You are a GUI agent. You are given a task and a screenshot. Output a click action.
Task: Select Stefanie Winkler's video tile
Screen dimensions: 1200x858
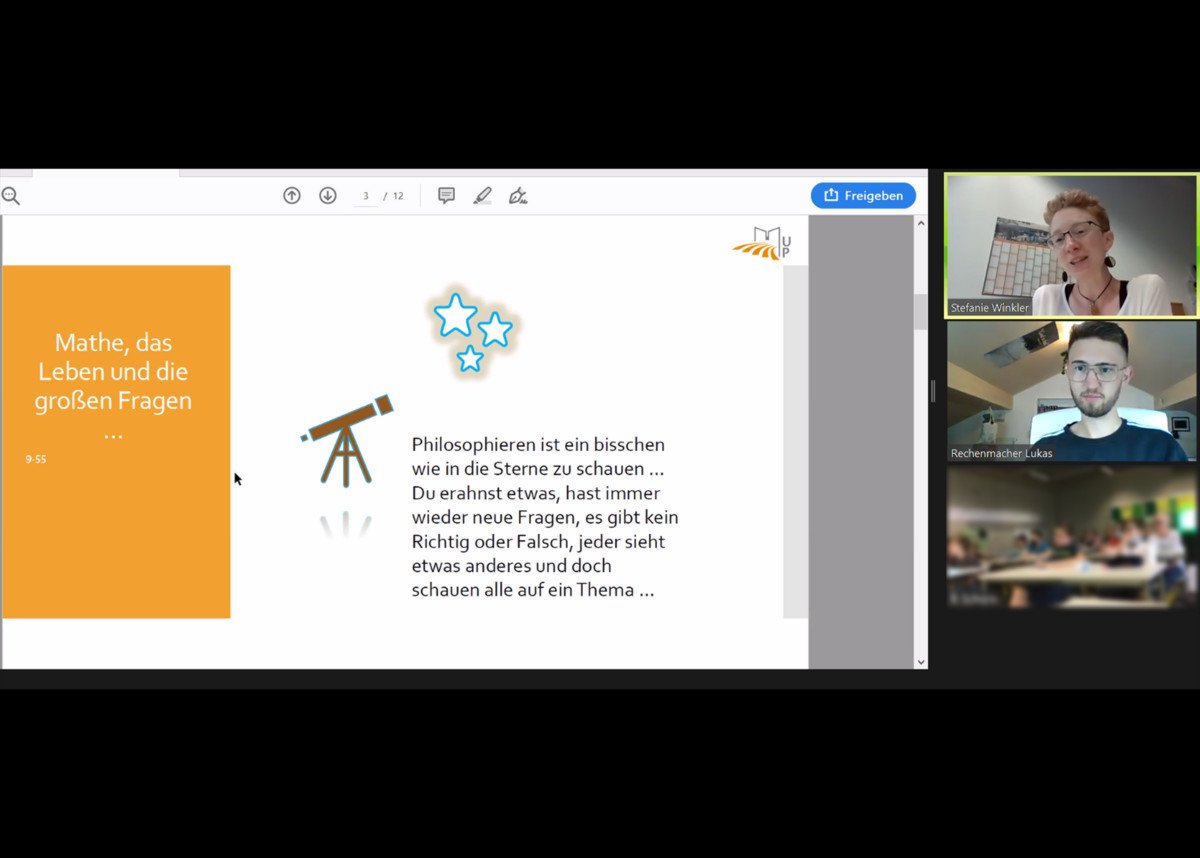point(1071,246)
